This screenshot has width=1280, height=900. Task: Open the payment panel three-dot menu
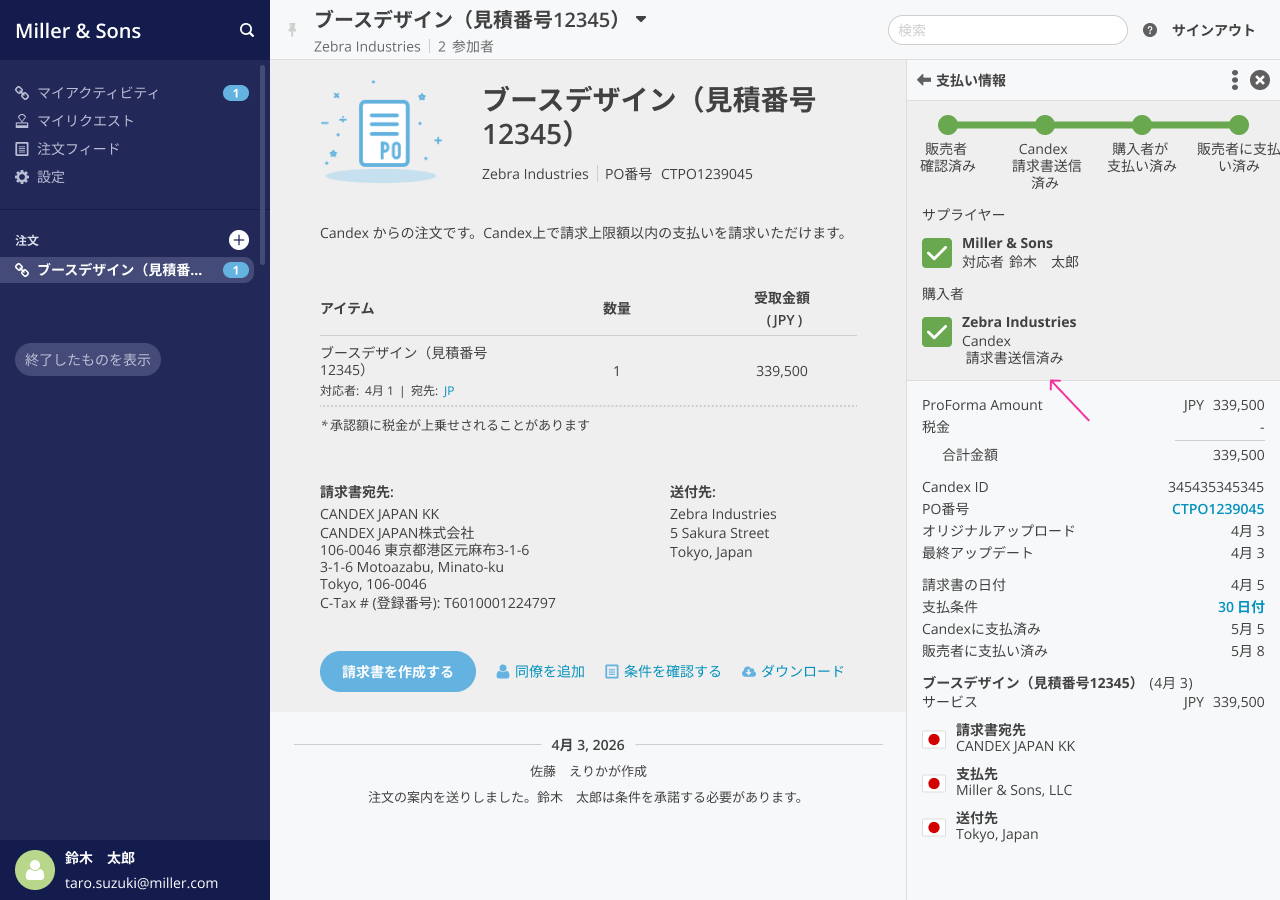[1235, 80]
